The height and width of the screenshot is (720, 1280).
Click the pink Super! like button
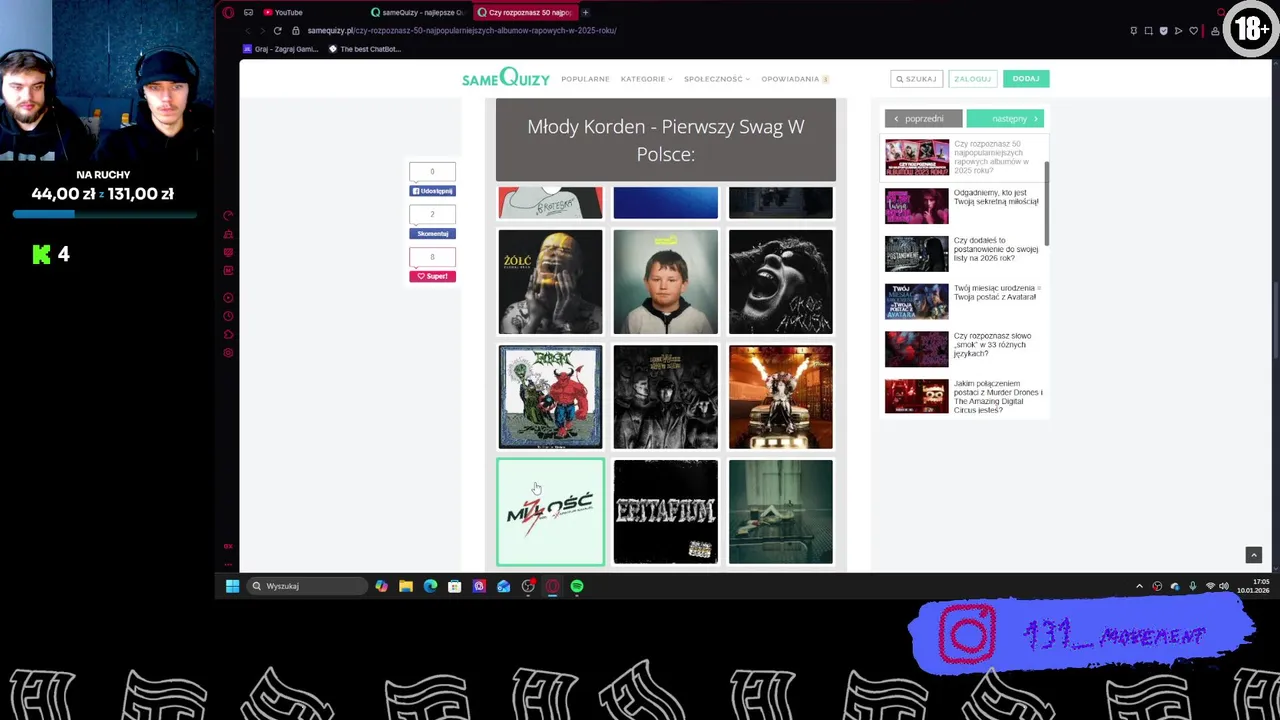click(x=432, y=276)
